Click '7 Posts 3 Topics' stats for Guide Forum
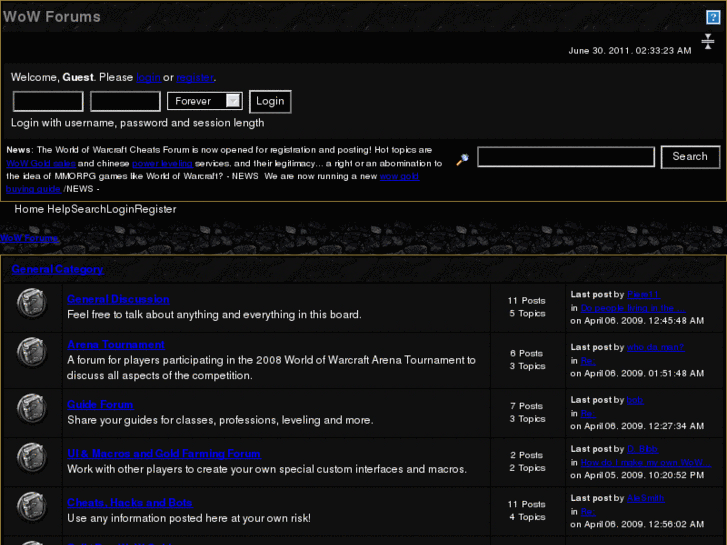Image resolution: width=727 pixels, height=545 pixels. point(527,412)
